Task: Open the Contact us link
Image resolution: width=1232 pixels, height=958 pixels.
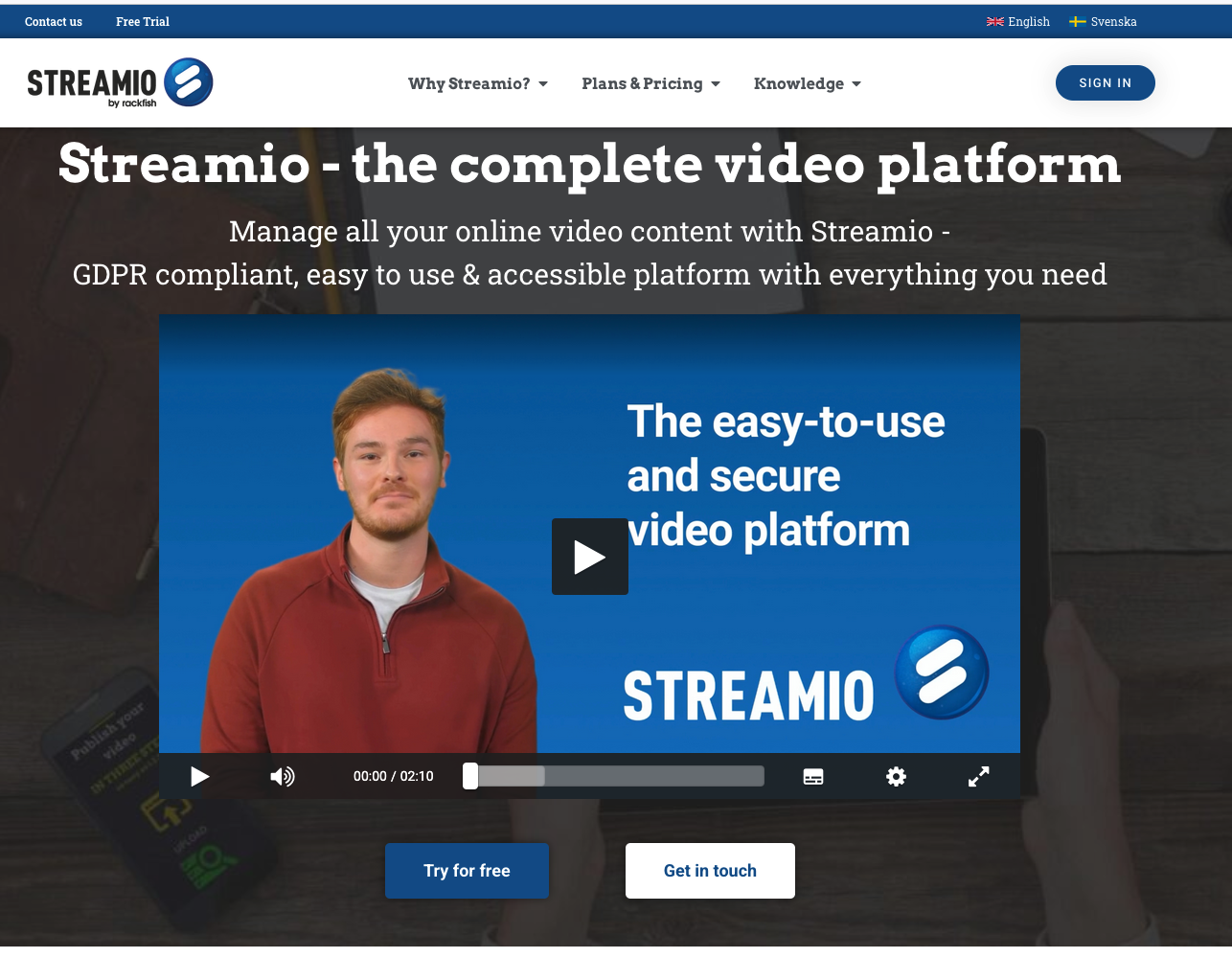Action: pos(54,21)
